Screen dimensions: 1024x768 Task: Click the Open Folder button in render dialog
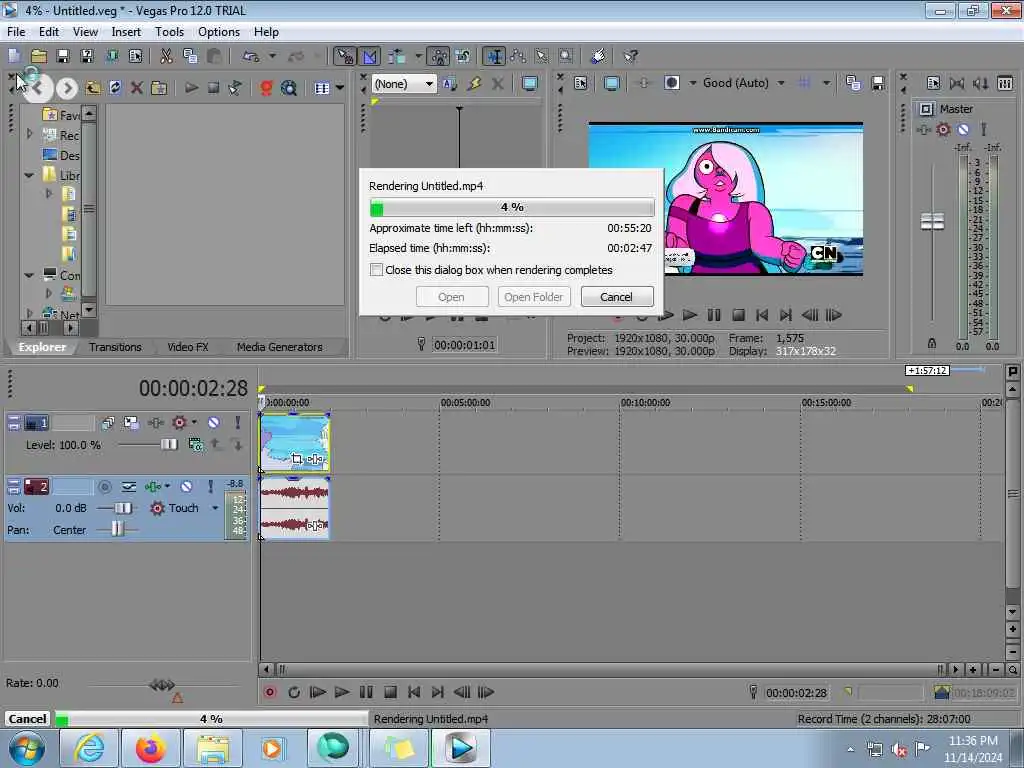534,297
